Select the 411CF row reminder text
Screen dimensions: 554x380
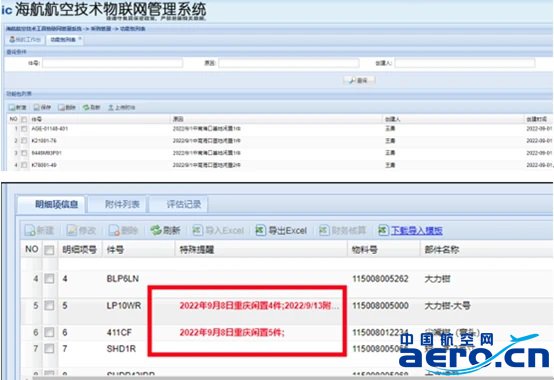(x=232, y=332)
